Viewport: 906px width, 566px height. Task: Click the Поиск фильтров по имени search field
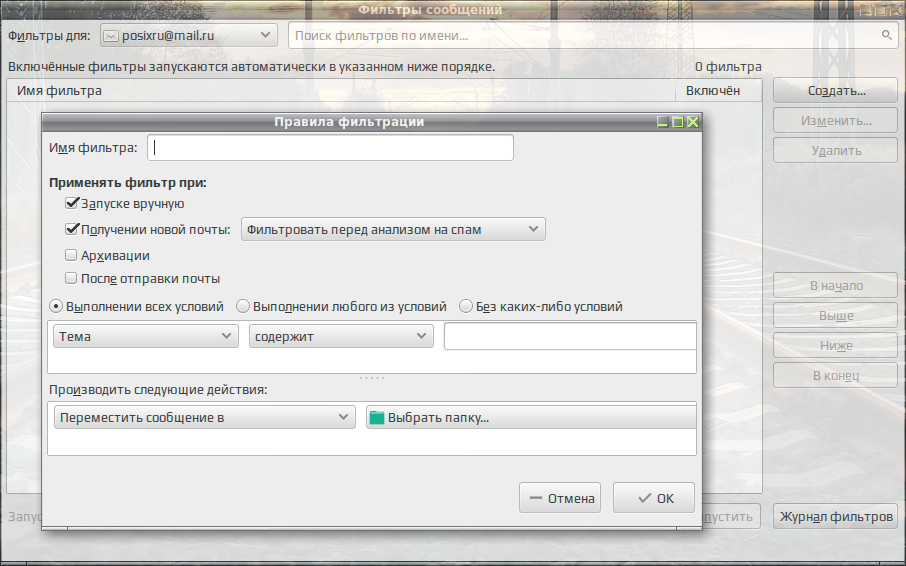tap(593, 35)
